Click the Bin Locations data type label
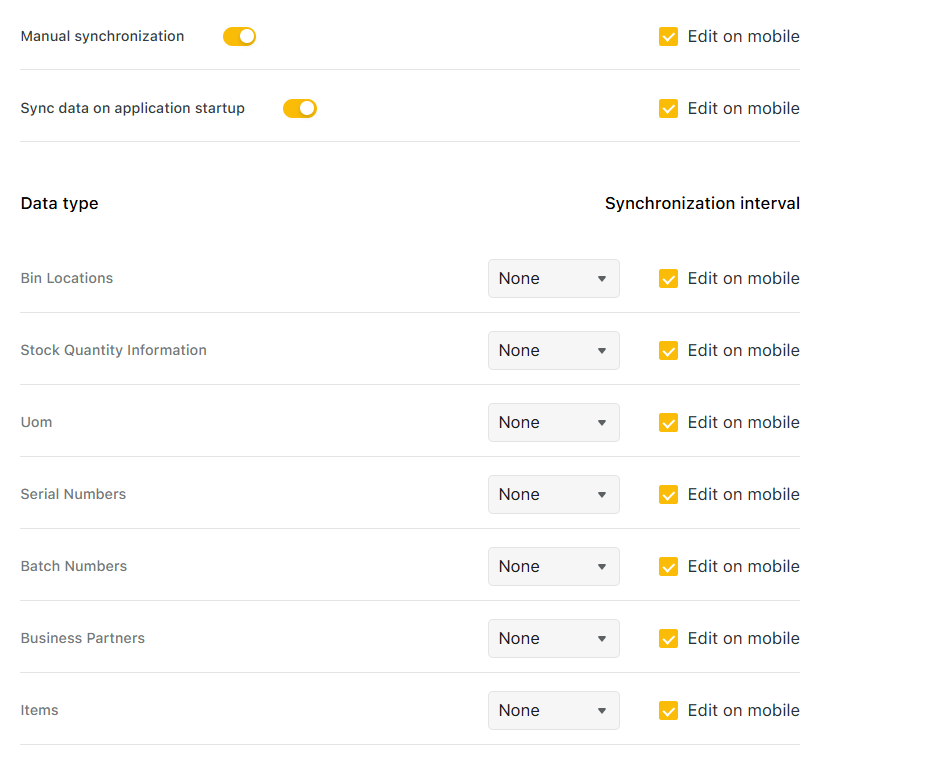 tap(67, 279)
